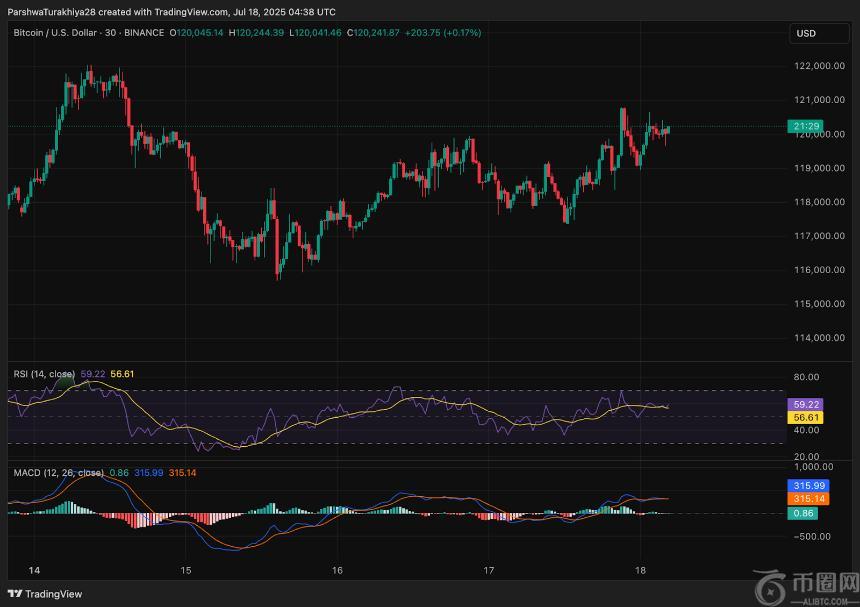Viewport: 860px width, 607px height.
Task: Click the date label 14 on time axis
Action: pos(34,571)
